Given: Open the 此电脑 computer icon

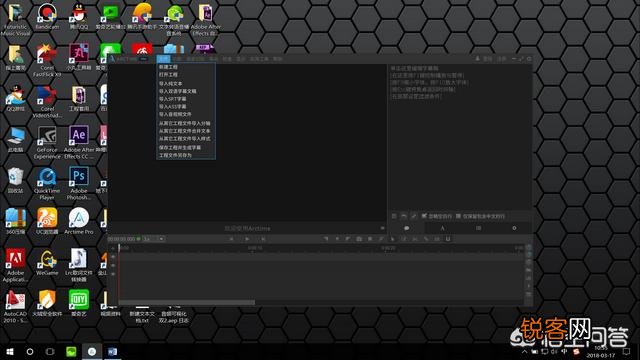Looking at the screenshot, I should click(x=16, y=139).
